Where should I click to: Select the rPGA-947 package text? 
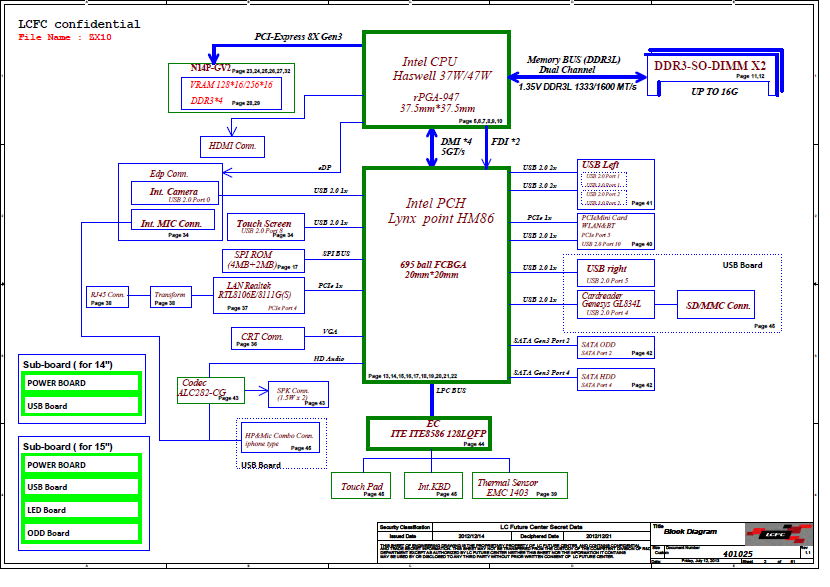pos(436,97)
